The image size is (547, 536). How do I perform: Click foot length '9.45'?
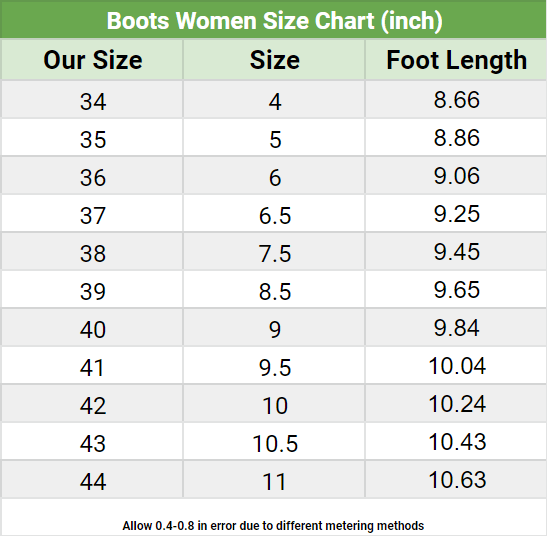(457, 252)
